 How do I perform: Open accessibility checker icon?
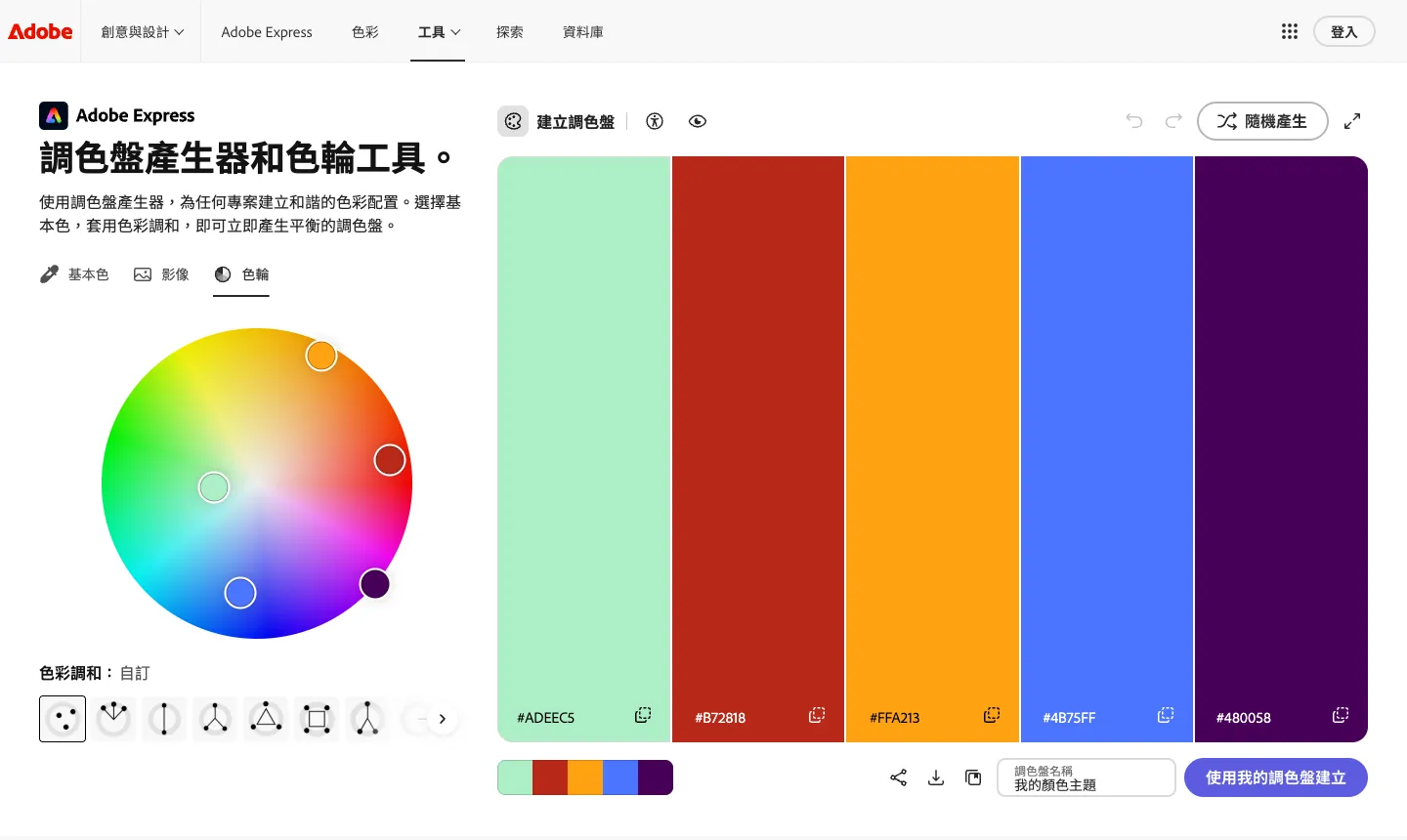[x=655, y=121]
